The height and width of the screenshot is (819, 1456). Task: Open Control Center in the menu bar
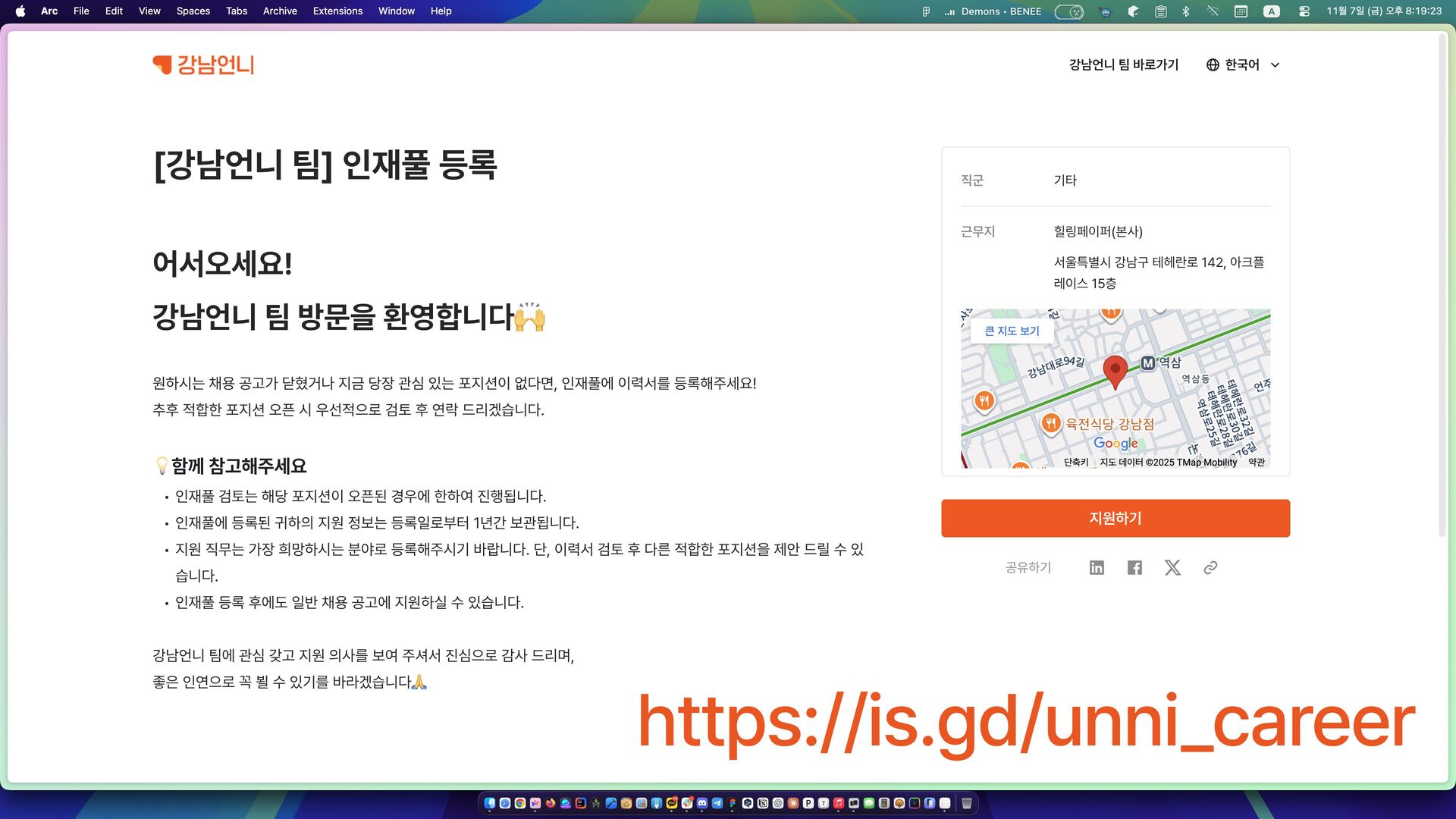point(1304,11)
